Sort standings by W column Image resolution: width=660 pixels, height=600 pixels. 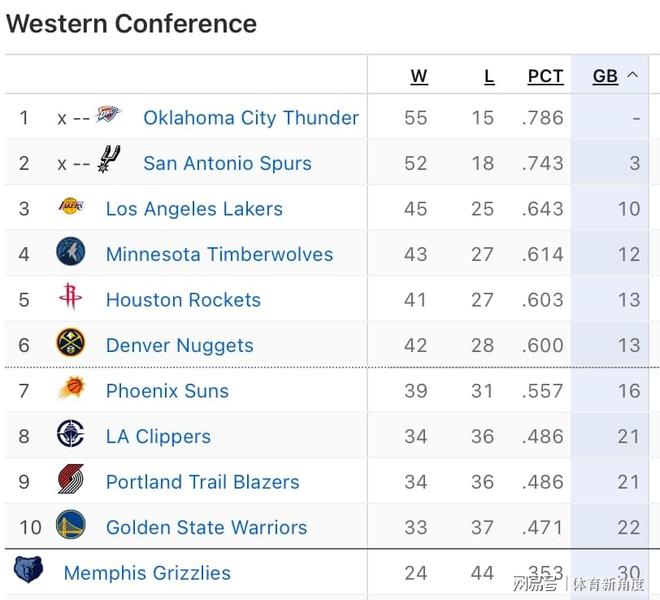pos(419,76)
